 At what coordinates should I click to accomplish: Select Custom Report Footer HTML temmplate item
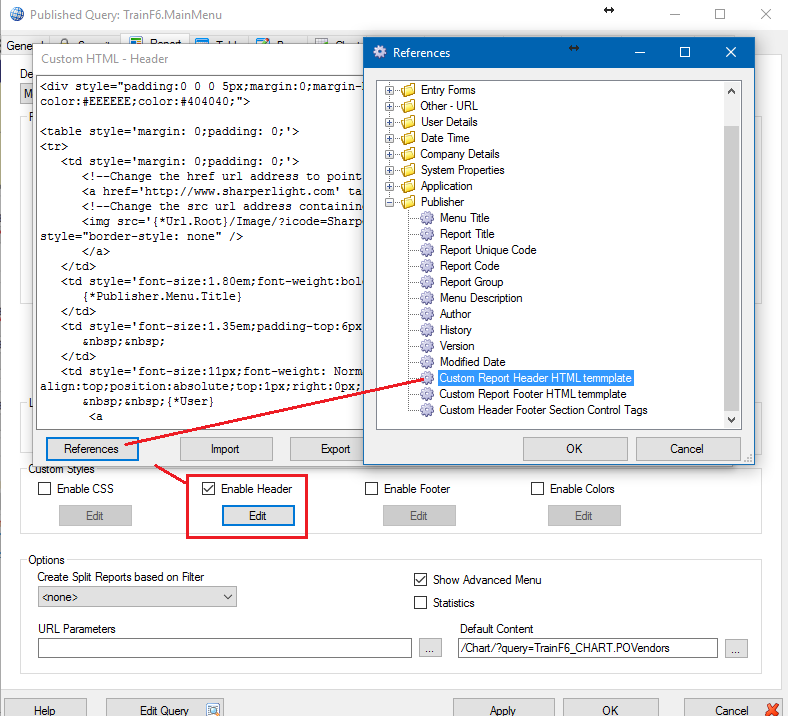coord(533,394)
